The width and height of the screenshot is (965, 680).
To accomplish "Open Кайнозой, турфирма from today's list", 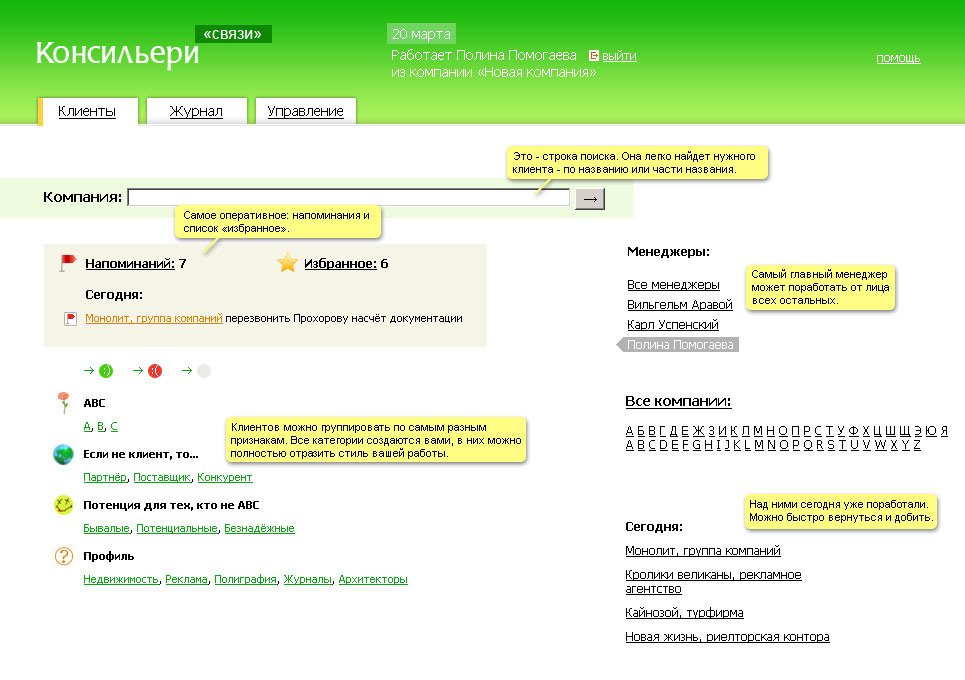I will (684, 613).
